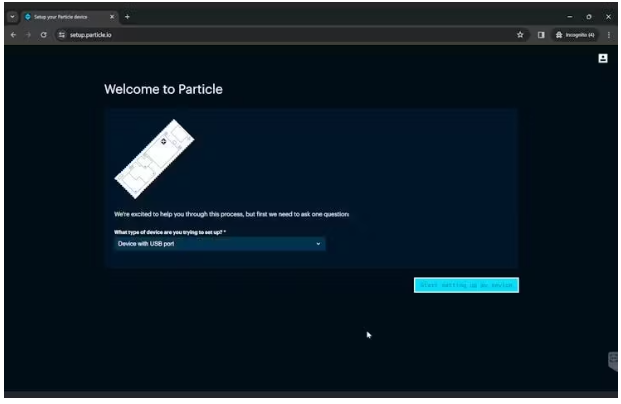Click the chevron in the USB port selector

tap(318, 244)
